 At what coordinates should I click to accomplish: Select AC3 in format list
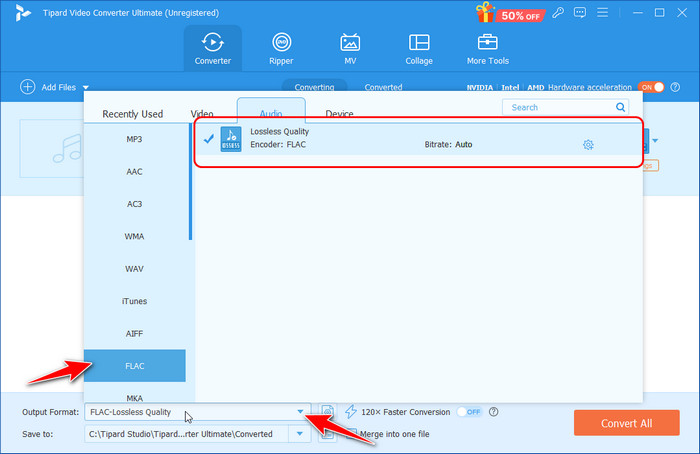point(134,204)
